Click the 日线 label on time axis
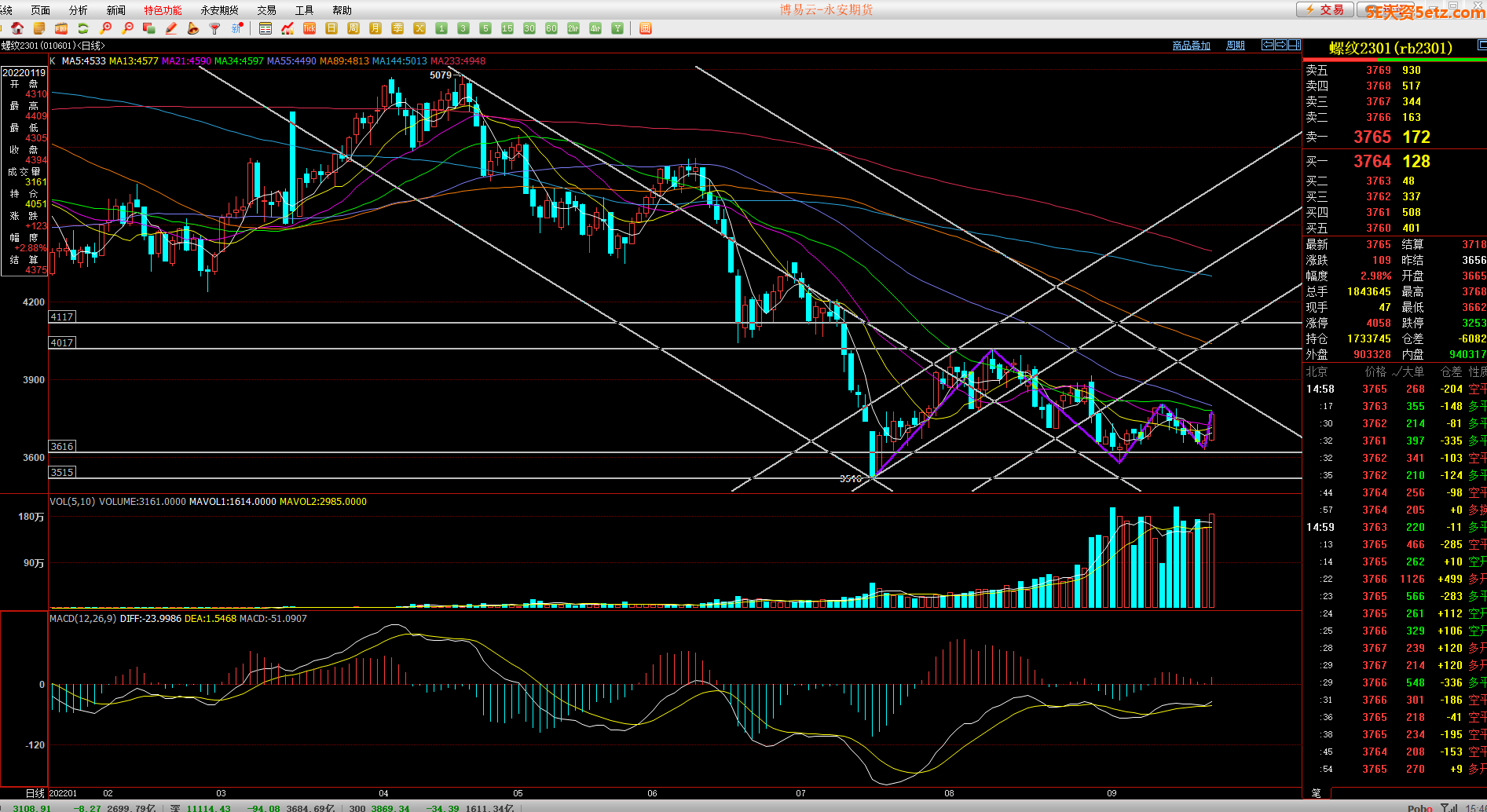This screenshot has width=1487, height=812. pyautogui.click(x=35, y=793)
